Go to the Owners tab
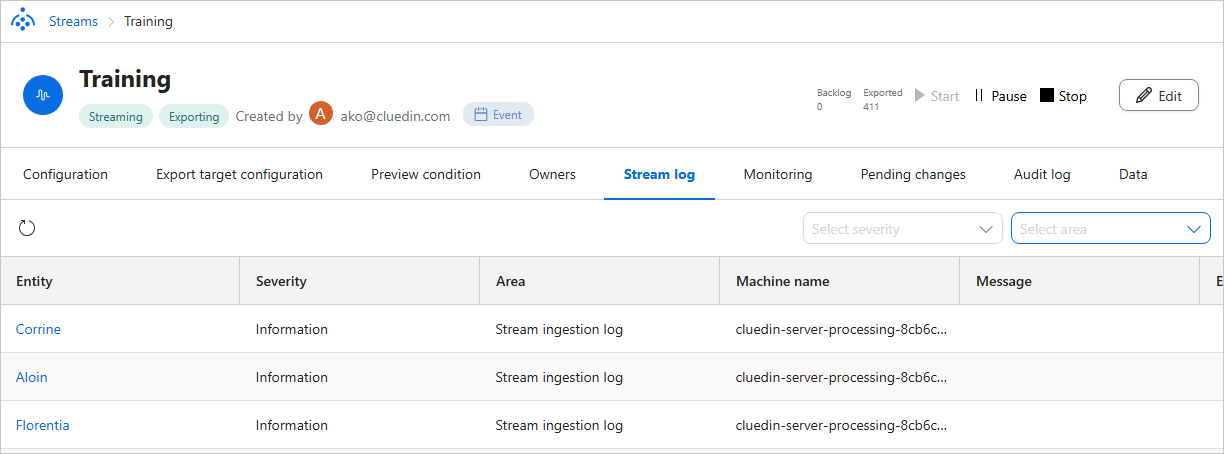 (x=552, y=174)
